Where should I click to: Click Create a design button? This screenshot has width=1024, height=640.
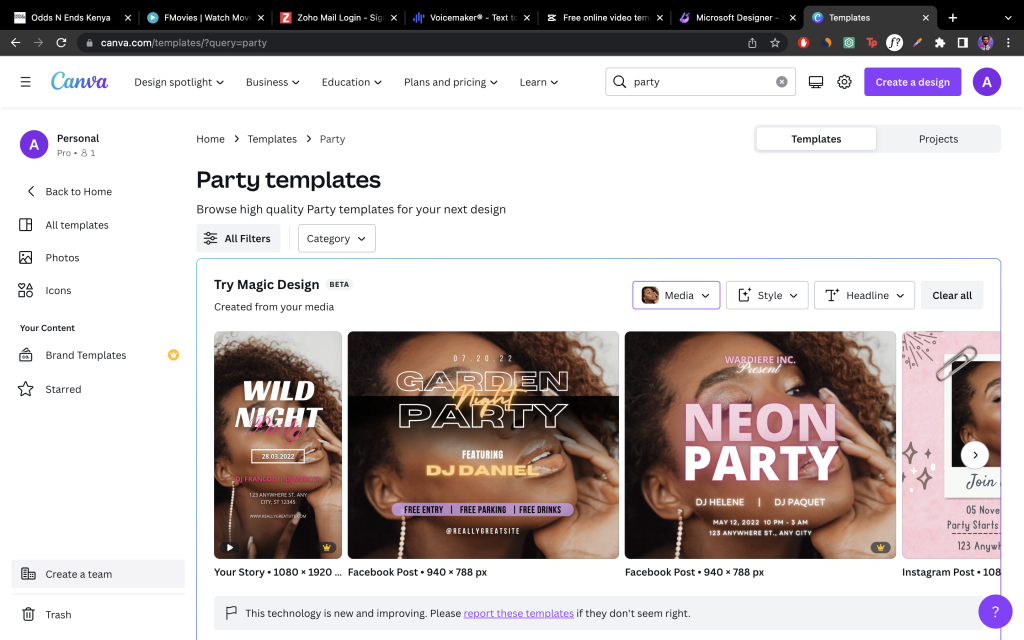tap(912, 82)
